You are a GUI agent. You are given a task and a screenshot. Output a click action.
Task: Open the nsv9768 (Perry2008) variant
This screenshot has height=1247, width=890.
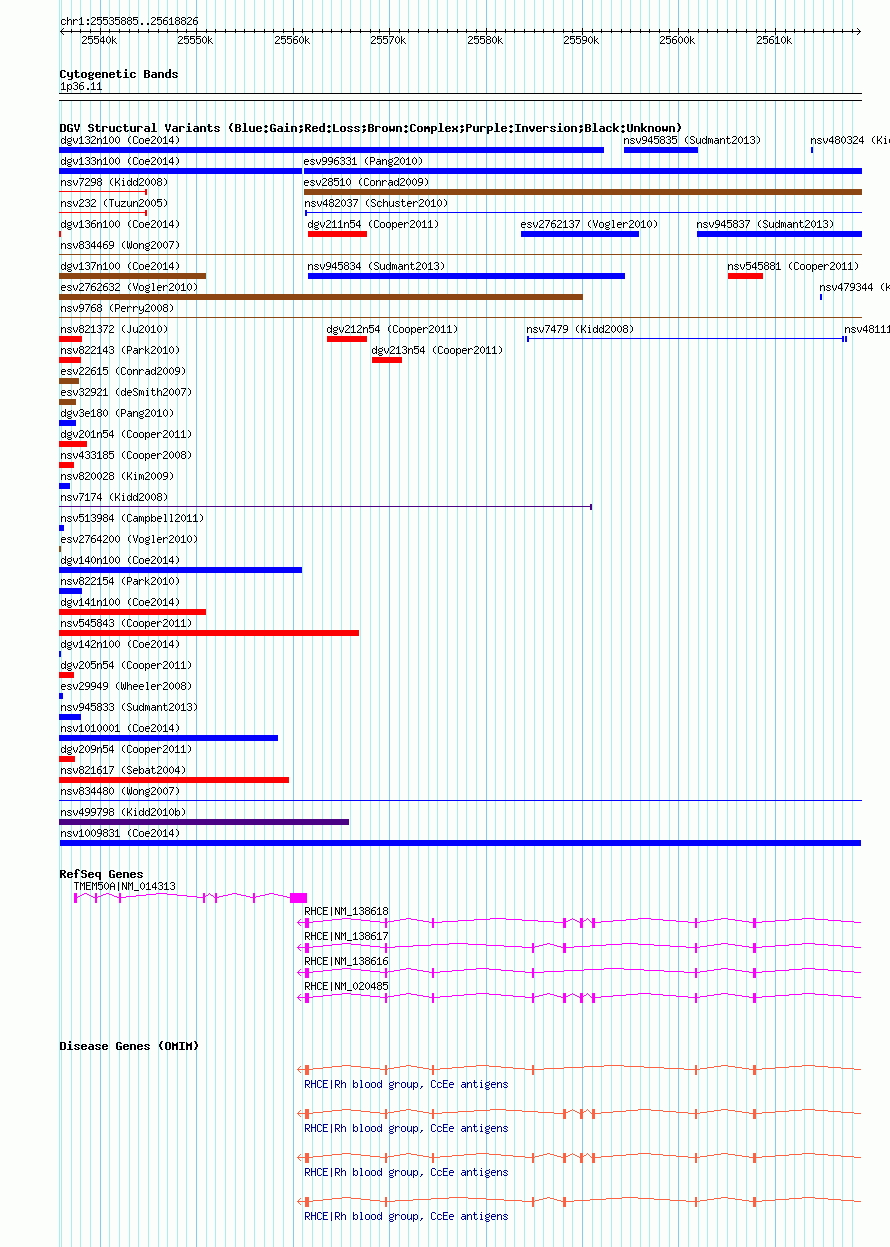tap(460, 318)
